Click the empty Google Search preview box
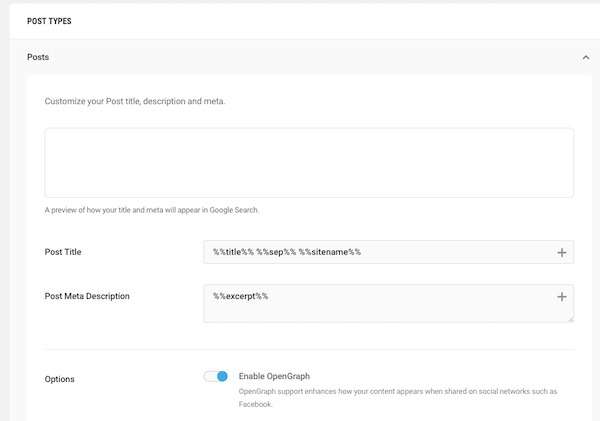 (x=309, y=163)
